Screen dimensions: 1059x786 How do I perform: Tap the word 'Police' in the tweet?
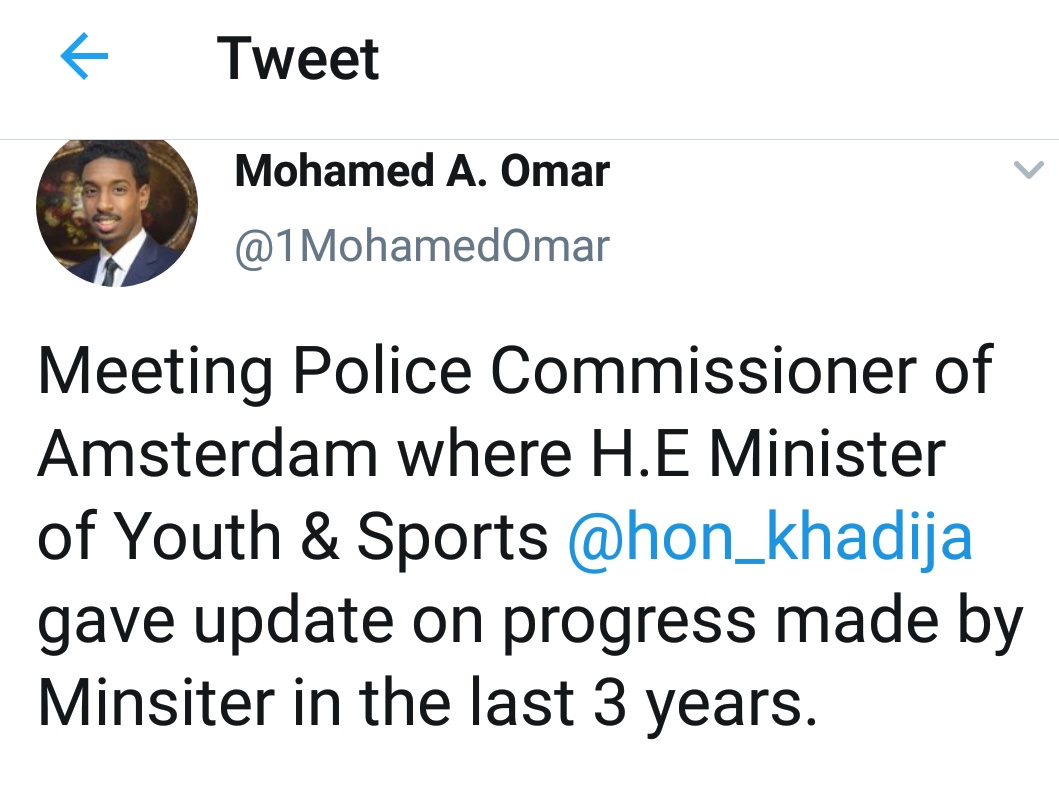pyautogui.click(x=382, y=371)
